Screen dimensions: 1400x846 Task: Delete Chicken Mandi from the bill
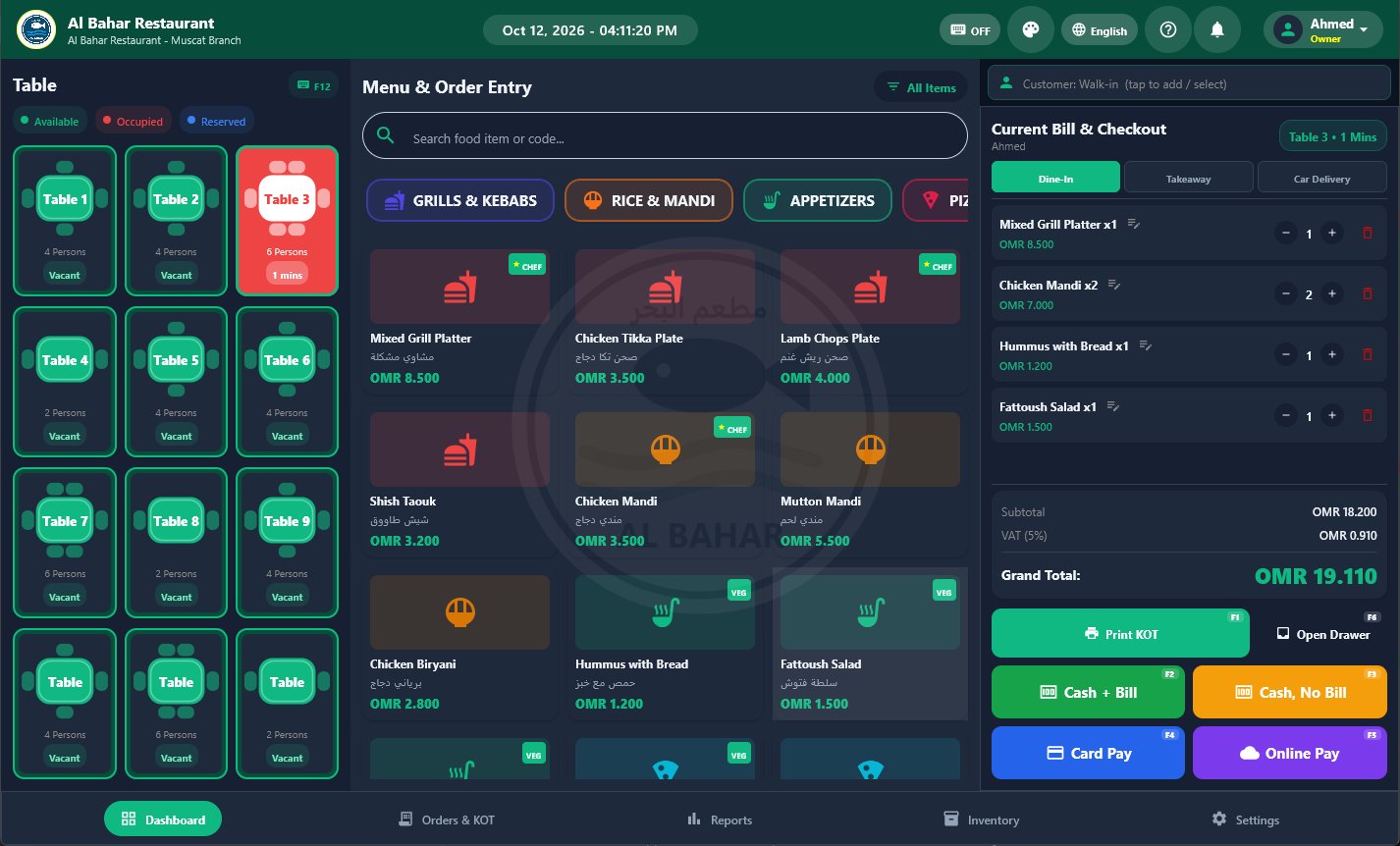pyautogui.click(x=1368, y=294)
